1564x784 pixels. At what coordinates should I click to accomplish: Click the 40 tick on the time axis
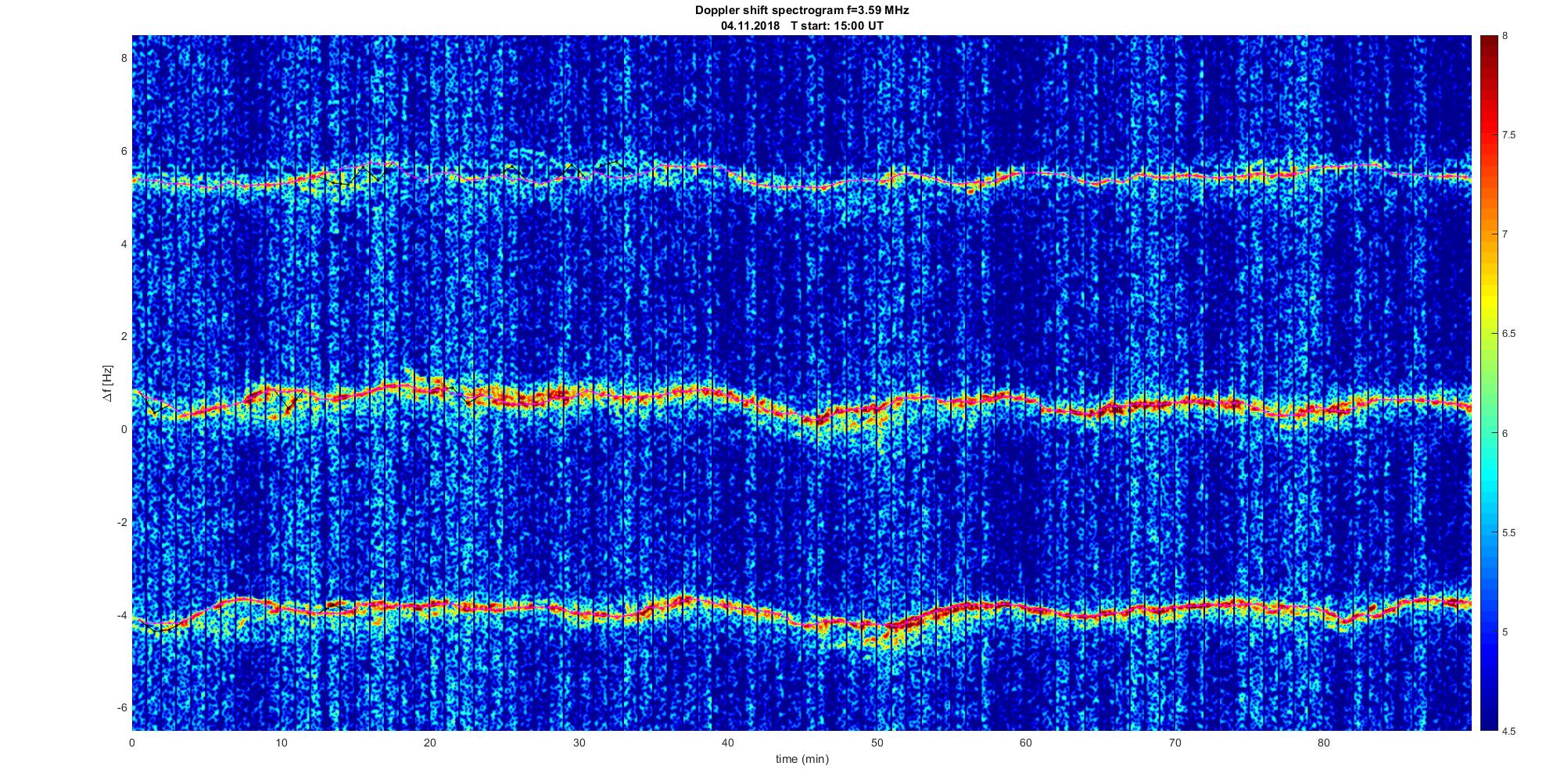[728, 743]
